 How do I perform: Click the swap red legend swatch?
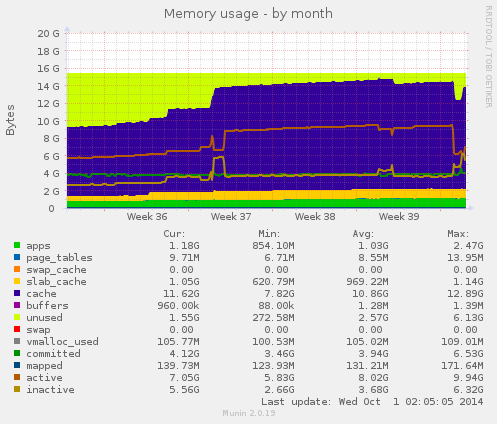coord(17,329)
